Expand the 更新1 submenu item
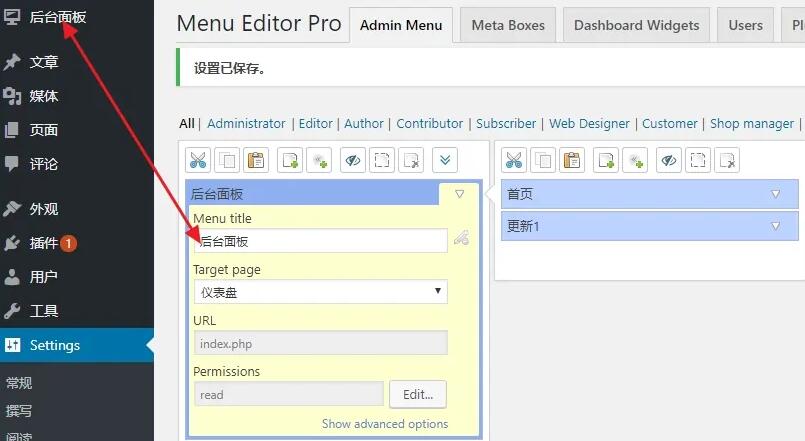 [775, 226]
